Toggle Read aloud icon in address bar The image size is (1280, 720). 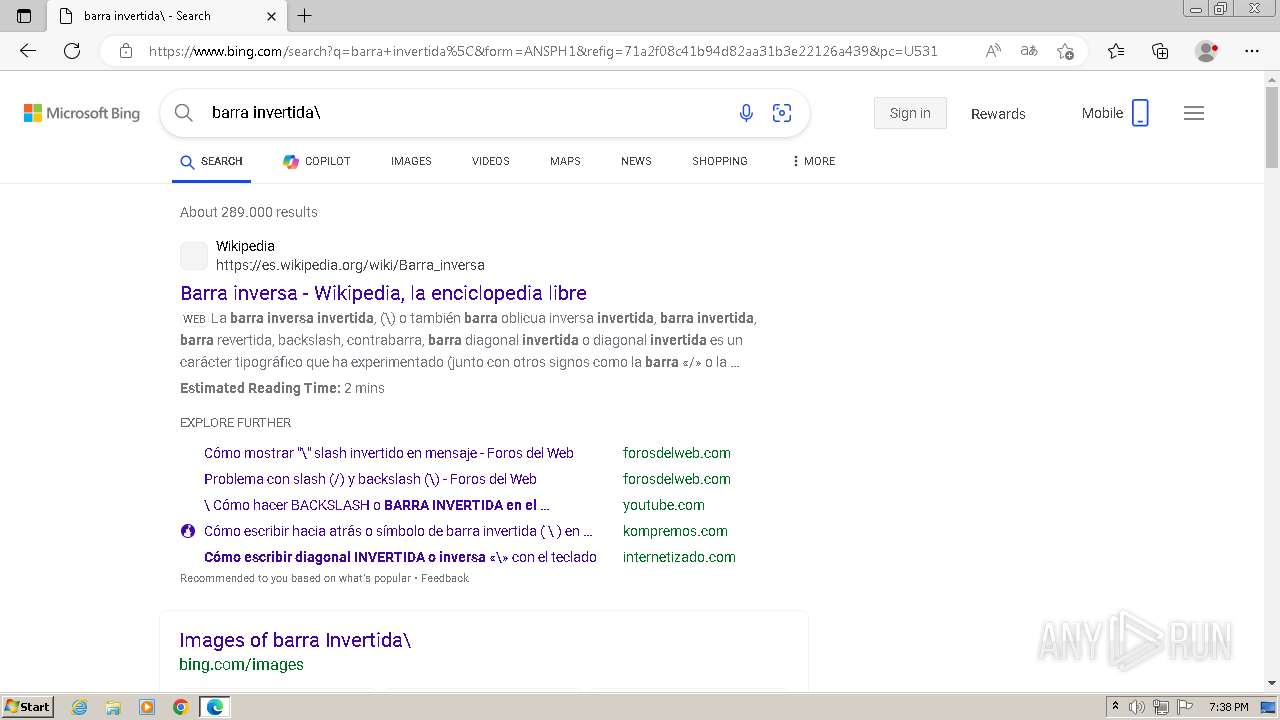pos(993,51)
